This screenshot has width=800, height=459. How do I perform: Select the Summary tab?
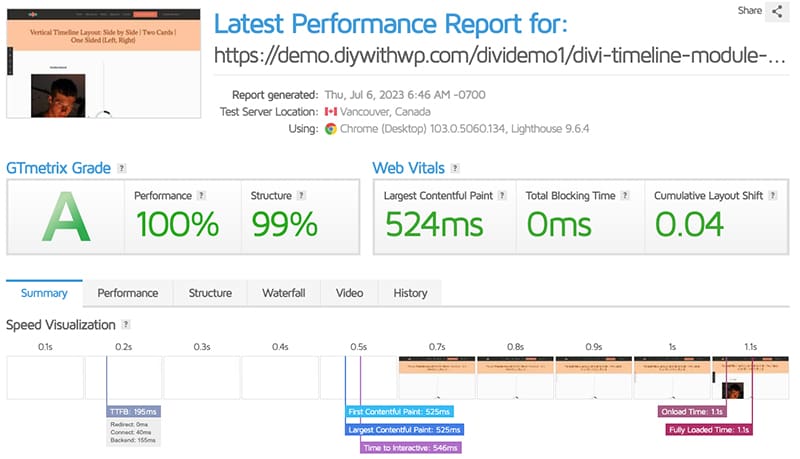click(44, 293)
